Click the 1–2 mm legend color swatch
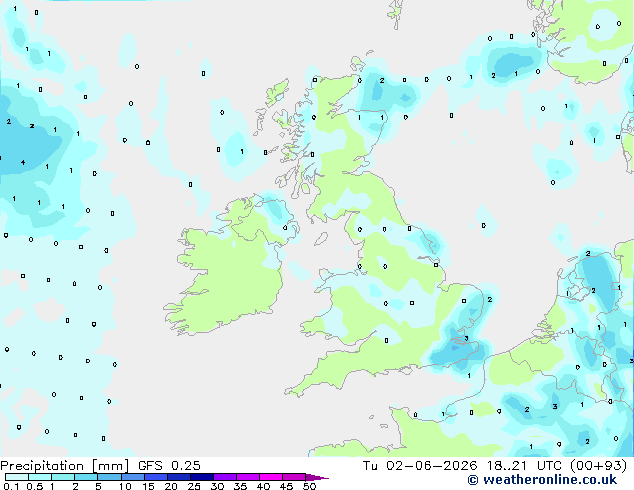The image size is (634, 490). tap(63, 477)
